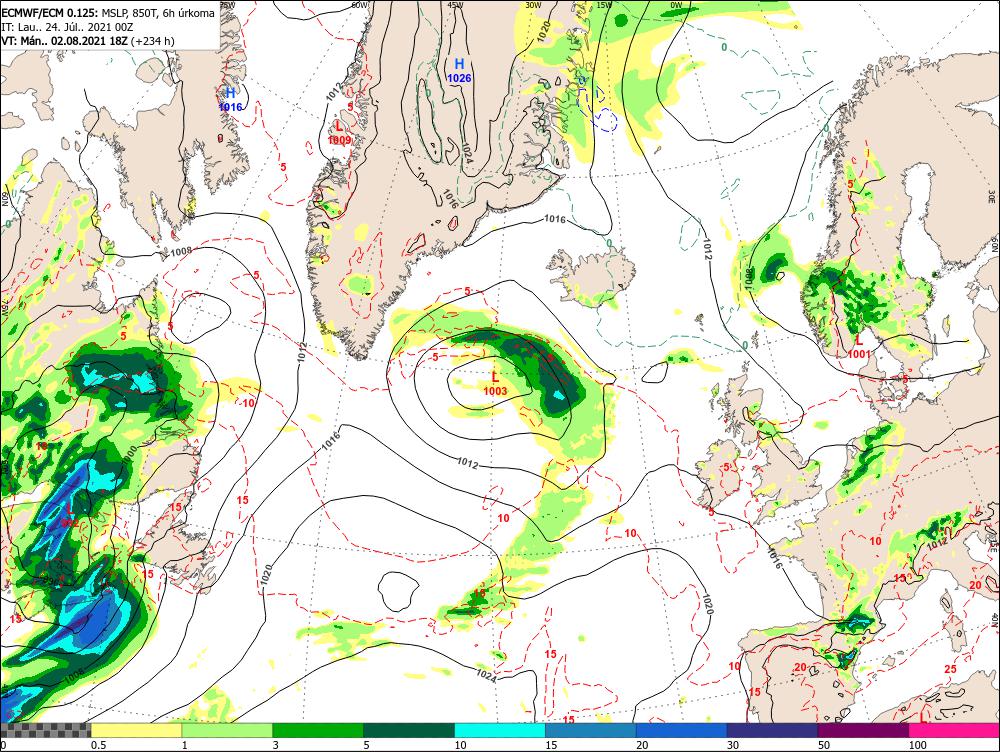Select the L 1003 low south of Greenland

(495, 385)
